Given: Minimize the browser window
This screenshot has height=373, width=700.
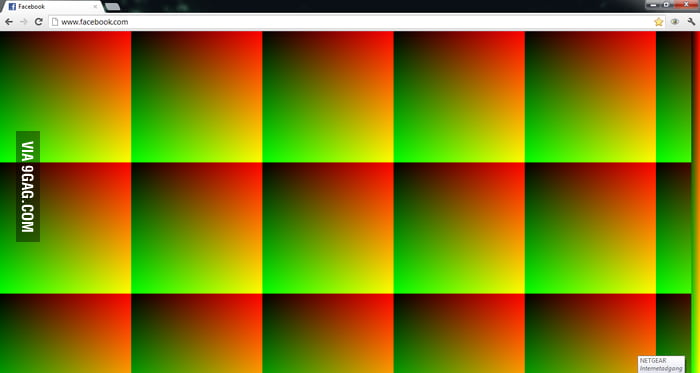Looking at the screenshot, I should point(654,4).
